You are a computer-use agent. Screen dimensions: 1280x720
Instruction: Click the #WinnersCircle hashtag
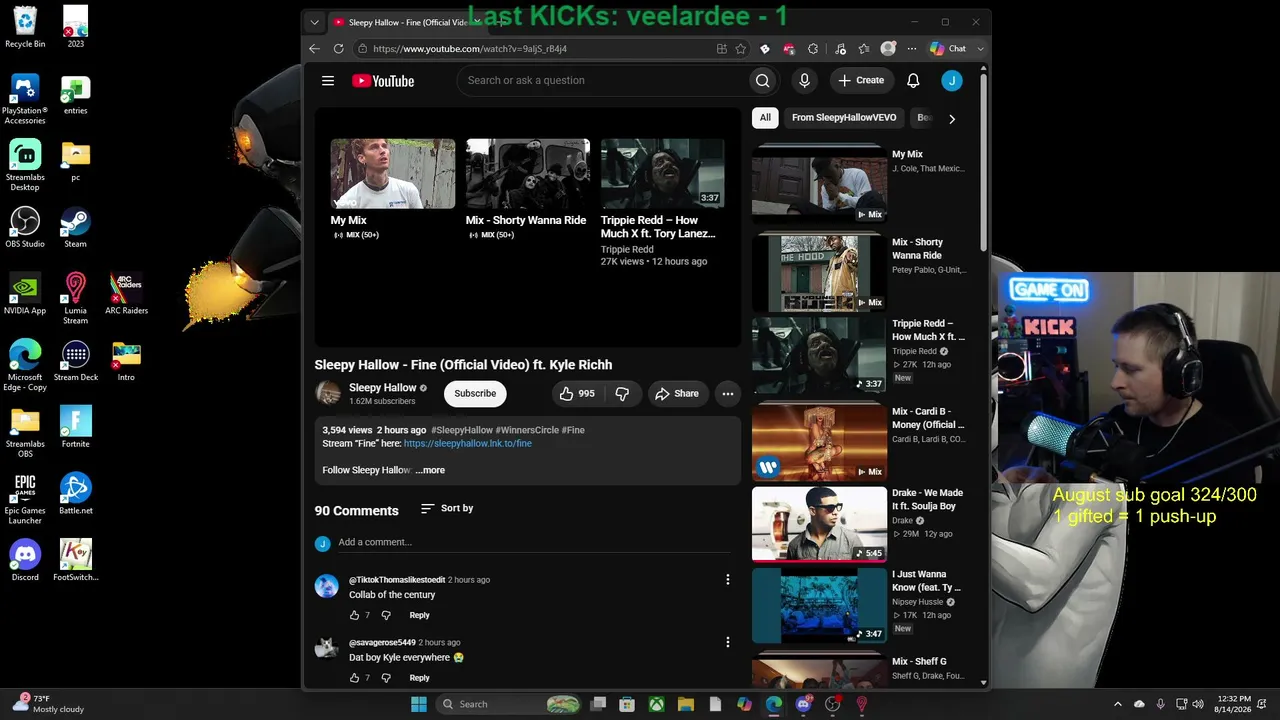[x=527, y=430]
